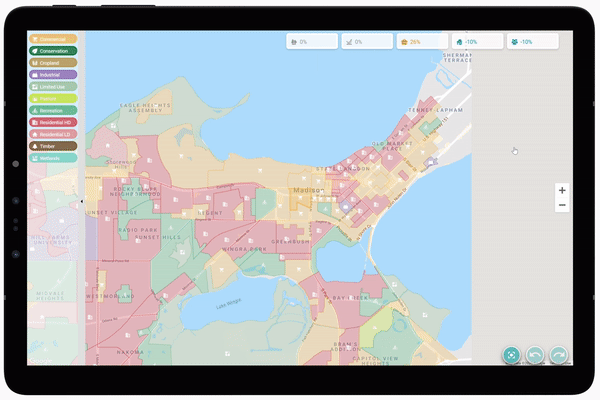Click the REGENT neighborhood label
This screenshot has width=600, height=400.
(210, 213)
